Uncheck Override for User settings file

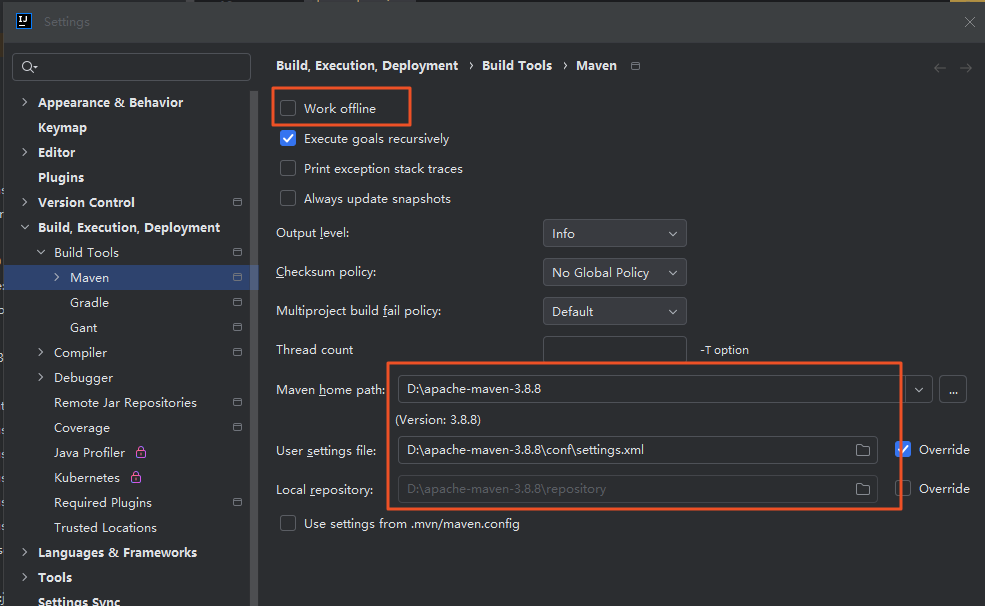pos(903,450)
